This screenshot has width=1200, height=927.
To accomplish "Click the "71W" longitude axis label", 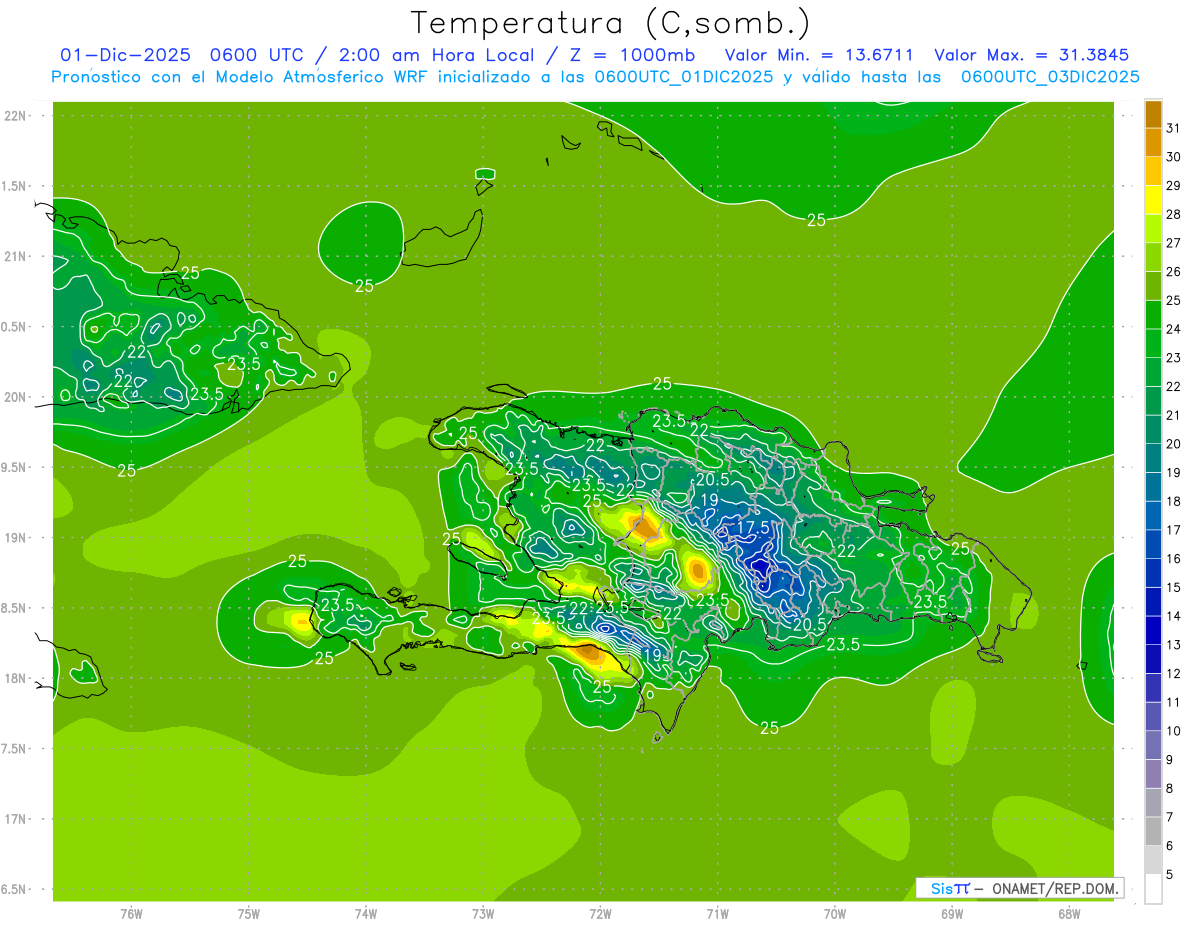I will pyautogui.click(x=717, y=913).
